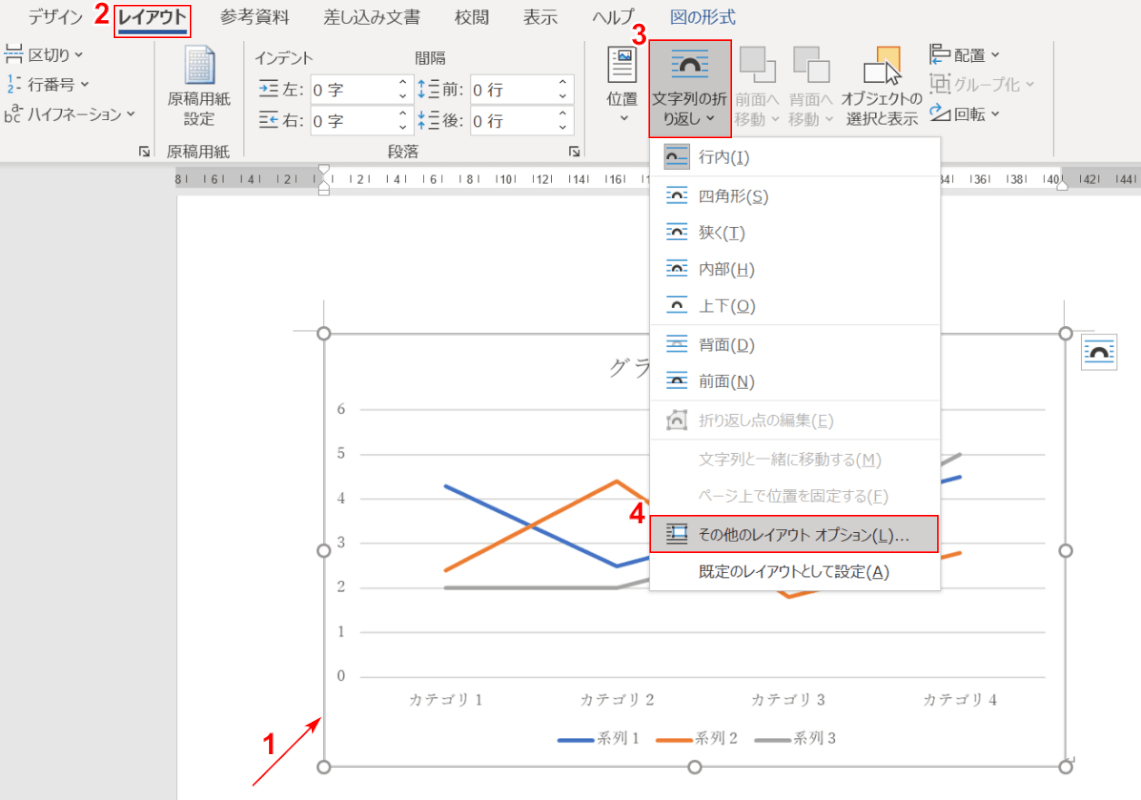Choose 四角形 square wrapping option

732,197
